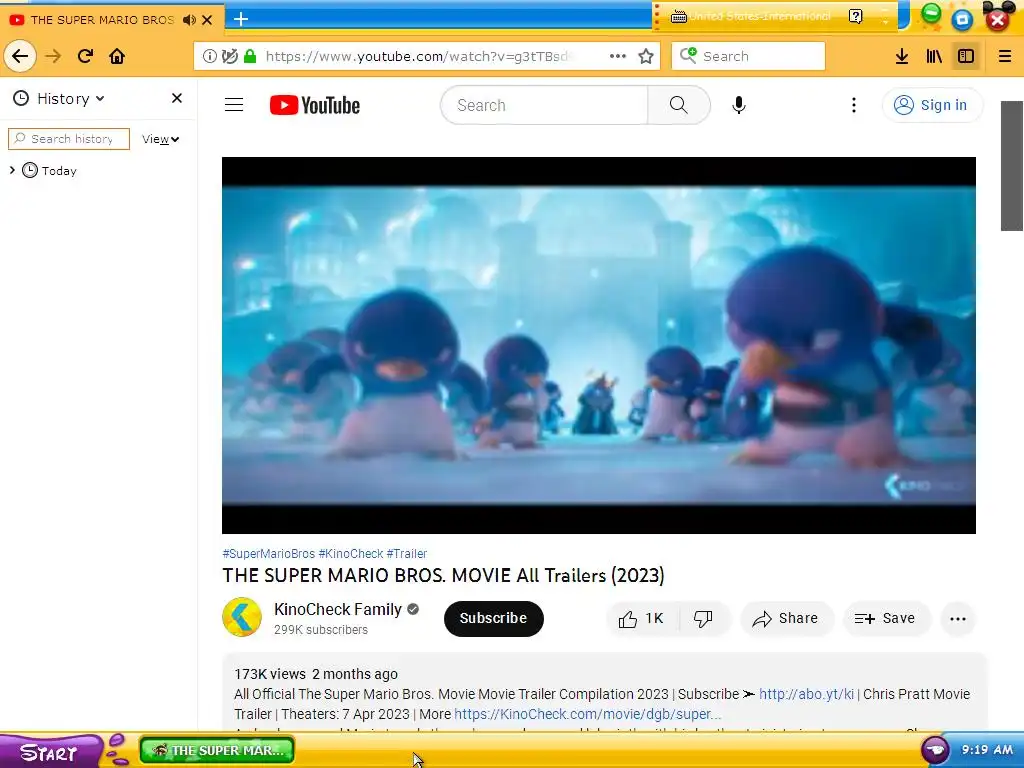Click the YouTube search magnifier button

click(679, 105)
